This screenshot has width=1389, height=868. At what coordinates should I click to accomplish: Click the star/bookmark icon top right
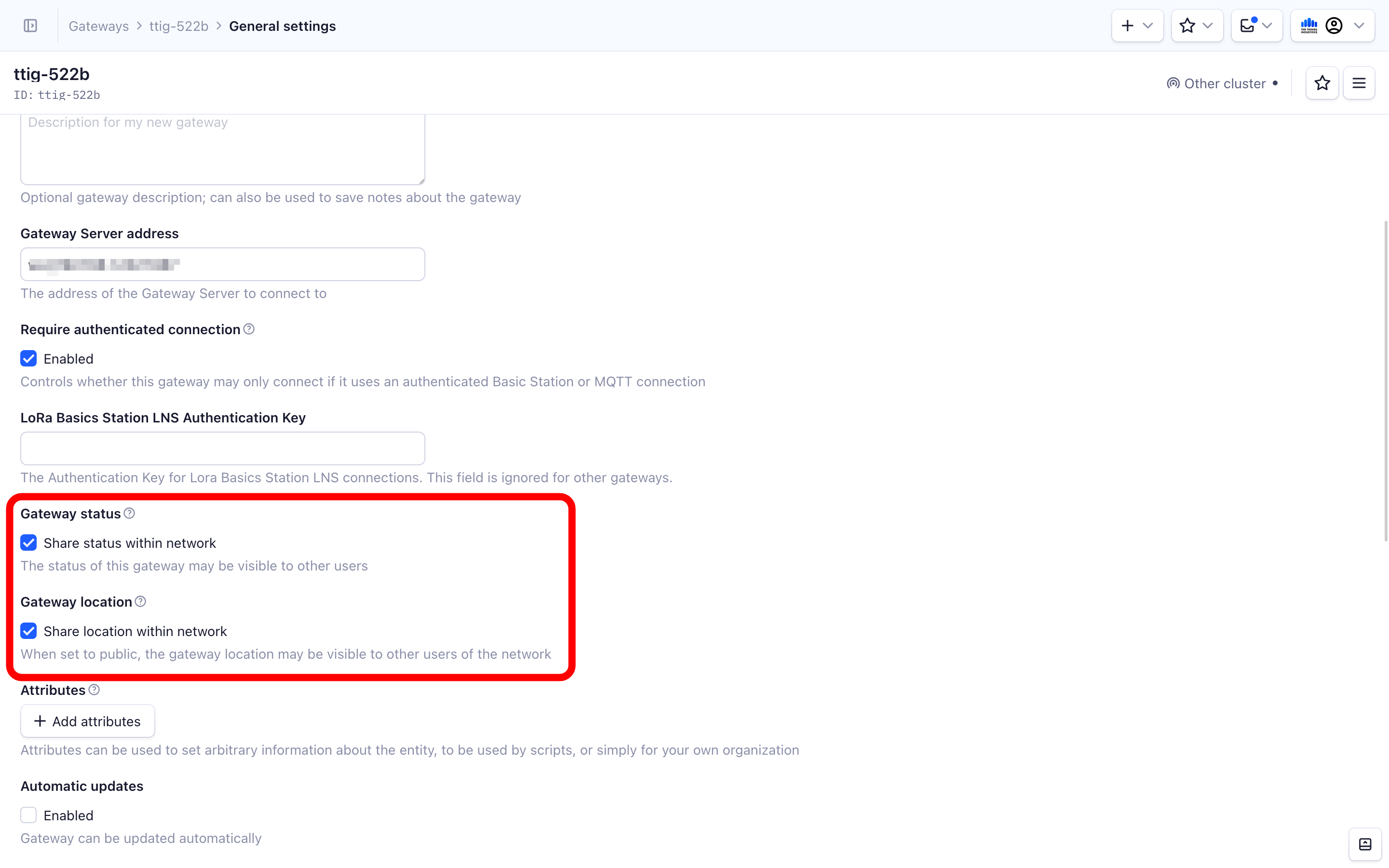pos(1322,83)
